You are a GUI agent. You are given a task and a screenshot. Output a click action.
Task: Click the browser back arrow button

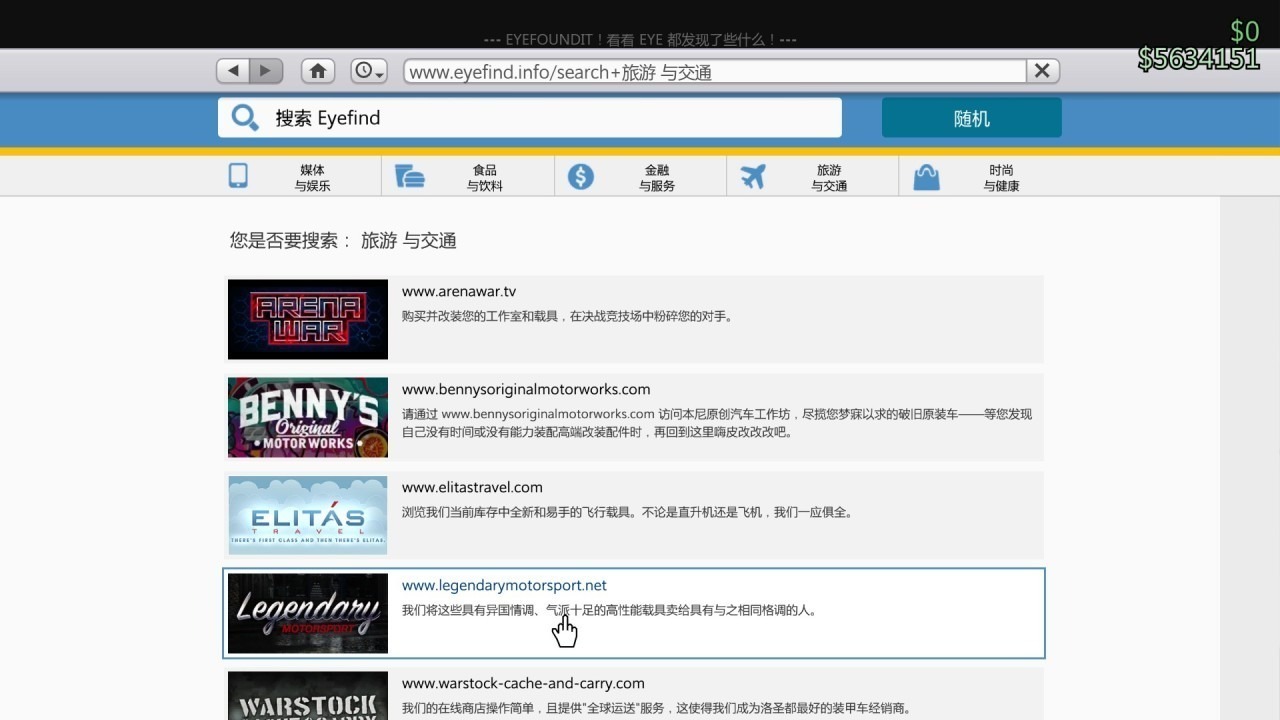[x=233, y=71]
